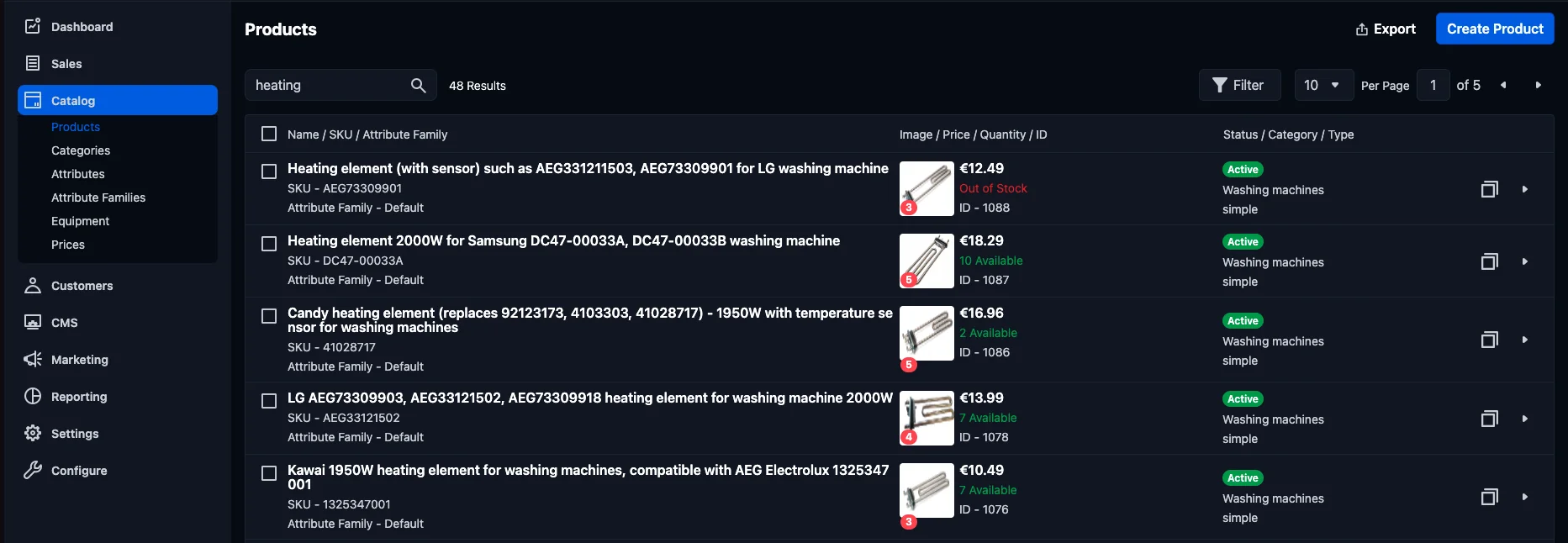Go to Products submenu

coord(76,127)
